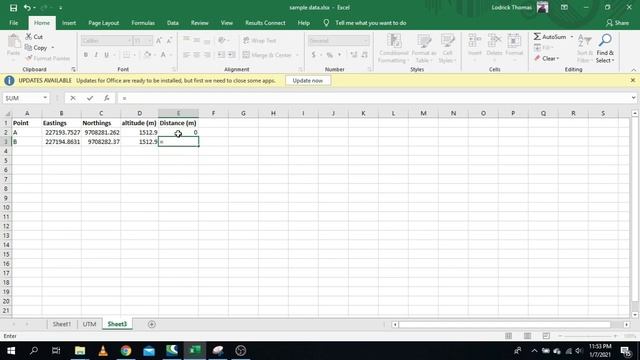Open the Number Format dropdown
This screenshot has height=360, width=640.
[x=365, y=40]
